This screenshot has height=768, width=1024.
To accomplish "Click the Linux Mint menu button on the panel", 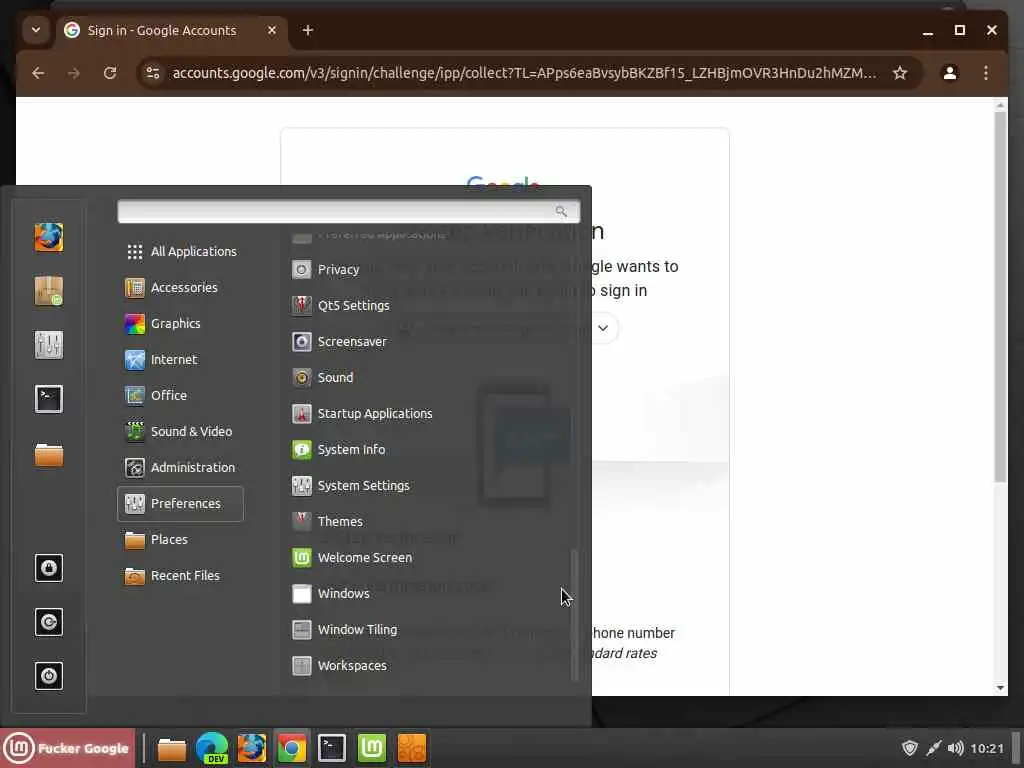I will coord(67,748).
